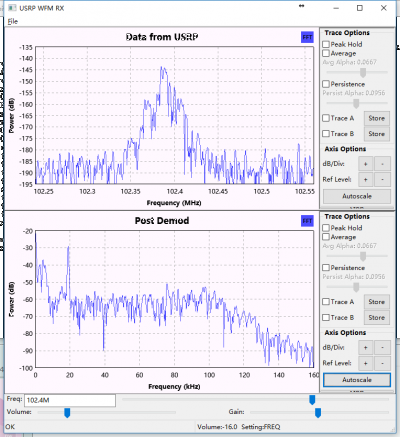Enable Persistence for the Post Demod plot
The image size is (400, 437).
click(x=326, y=268)
